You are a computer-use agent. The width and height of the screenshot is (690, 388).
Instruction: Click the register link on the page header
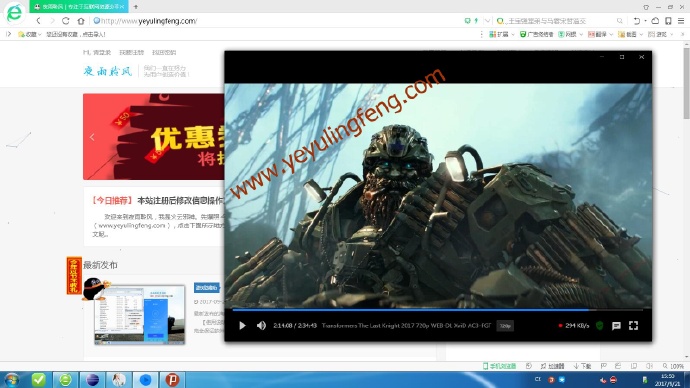tap(132, 52)
